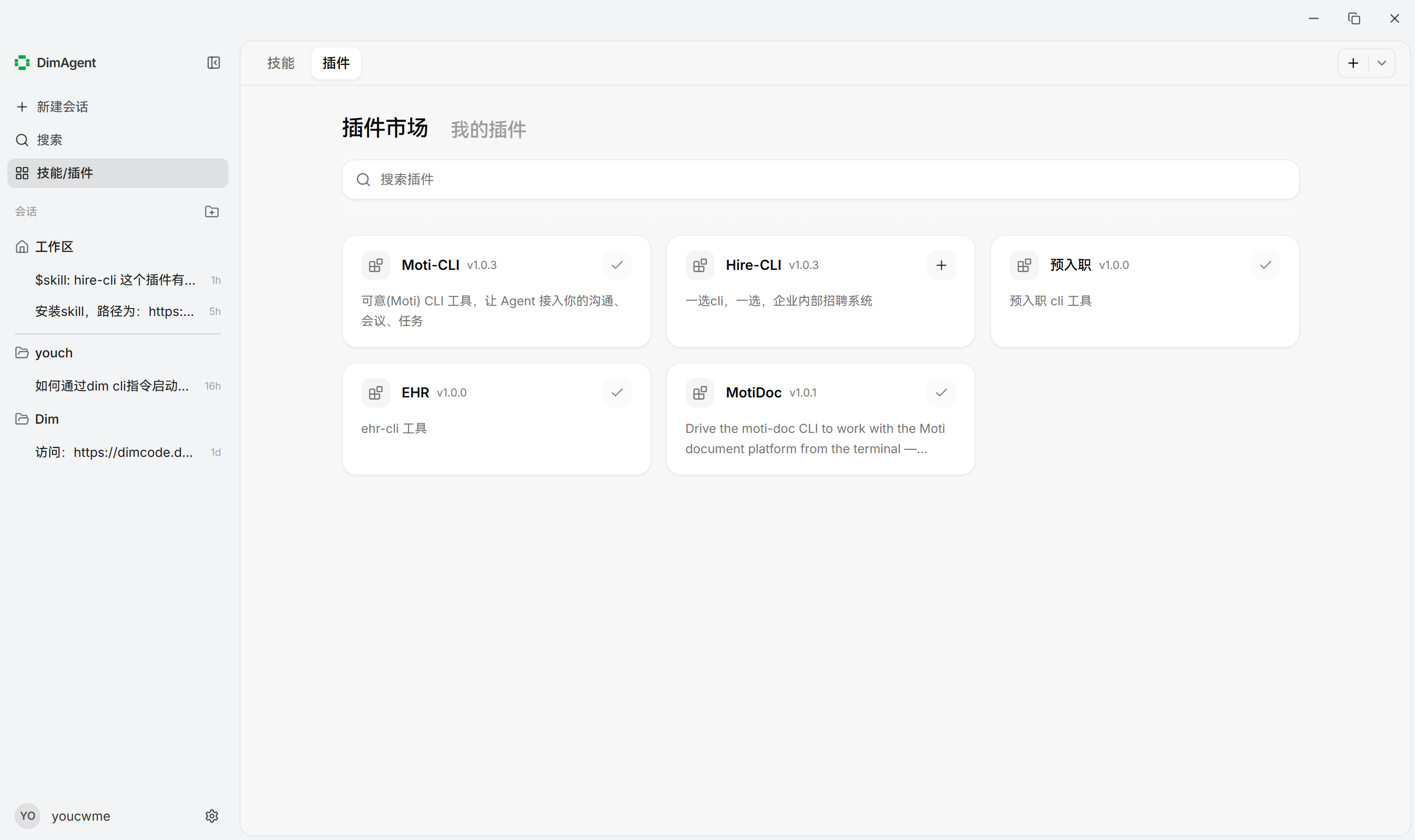Screen dimensions: 1415x840
Task: Click the MotiDoc description text
Action: point(815,439)
